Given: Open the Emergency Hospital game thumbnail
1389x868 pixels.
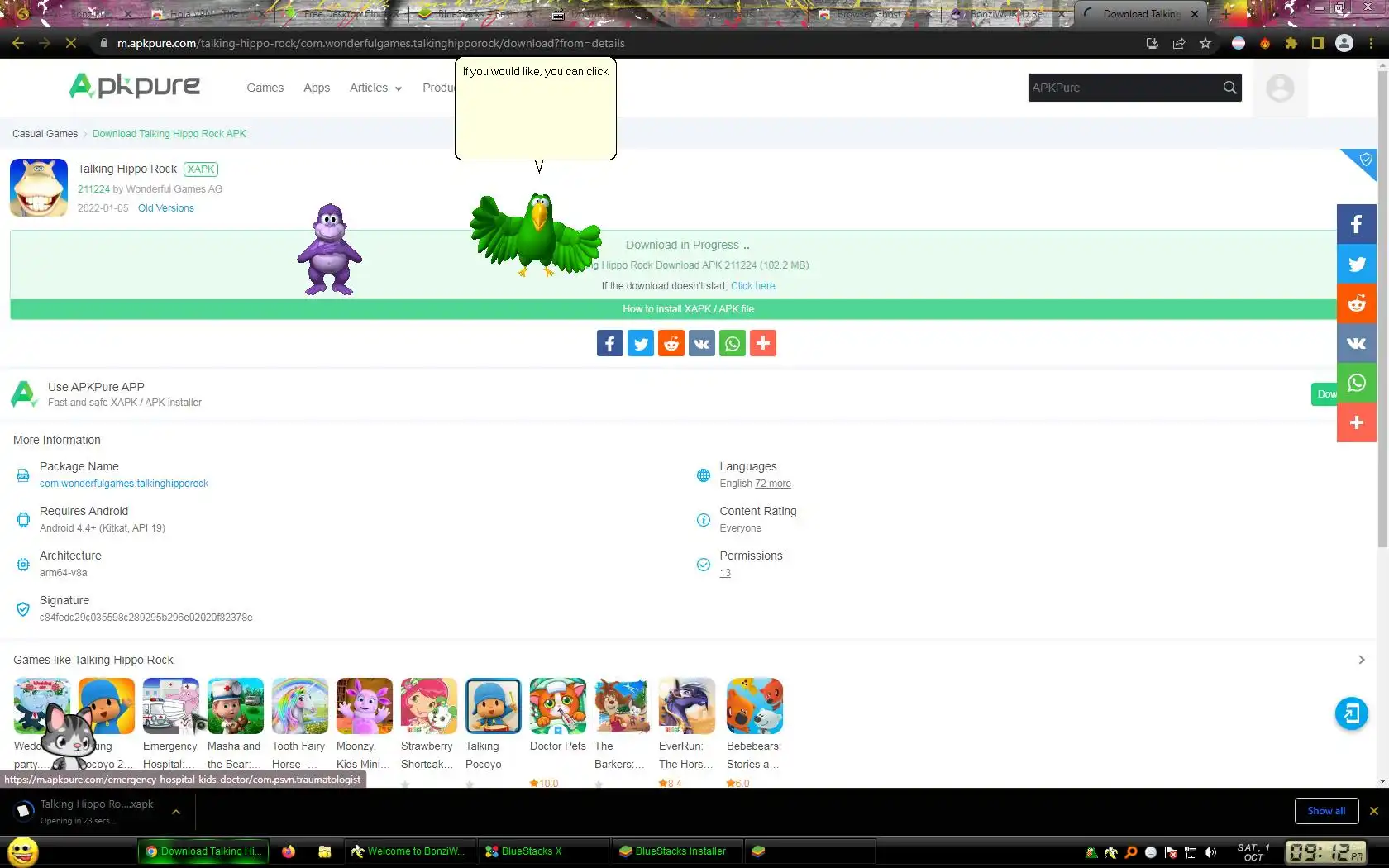Looking at the screenshot, I should point(171,706).
